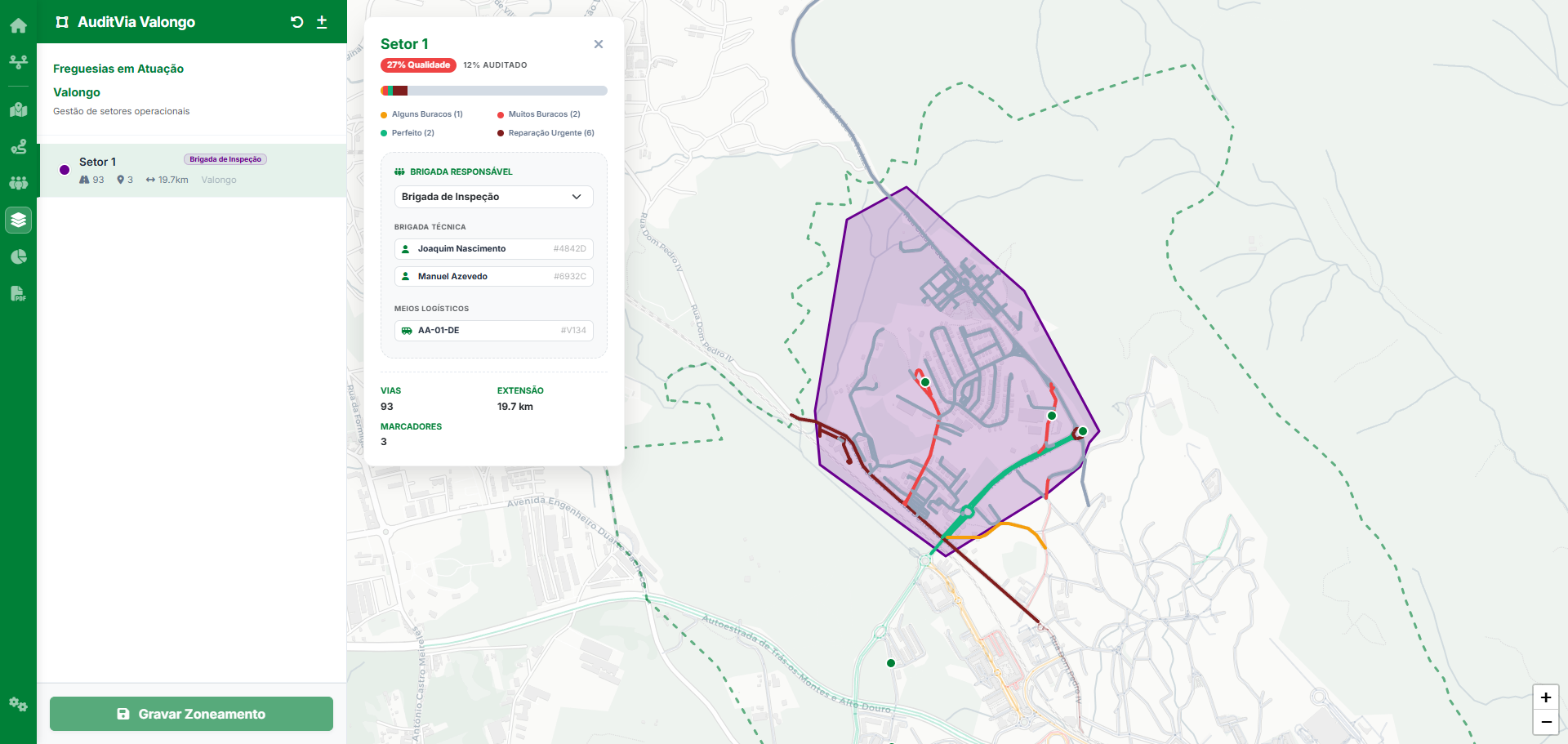Open the Home view
This screenshot has width=1568, height=744.
point(18,25)
